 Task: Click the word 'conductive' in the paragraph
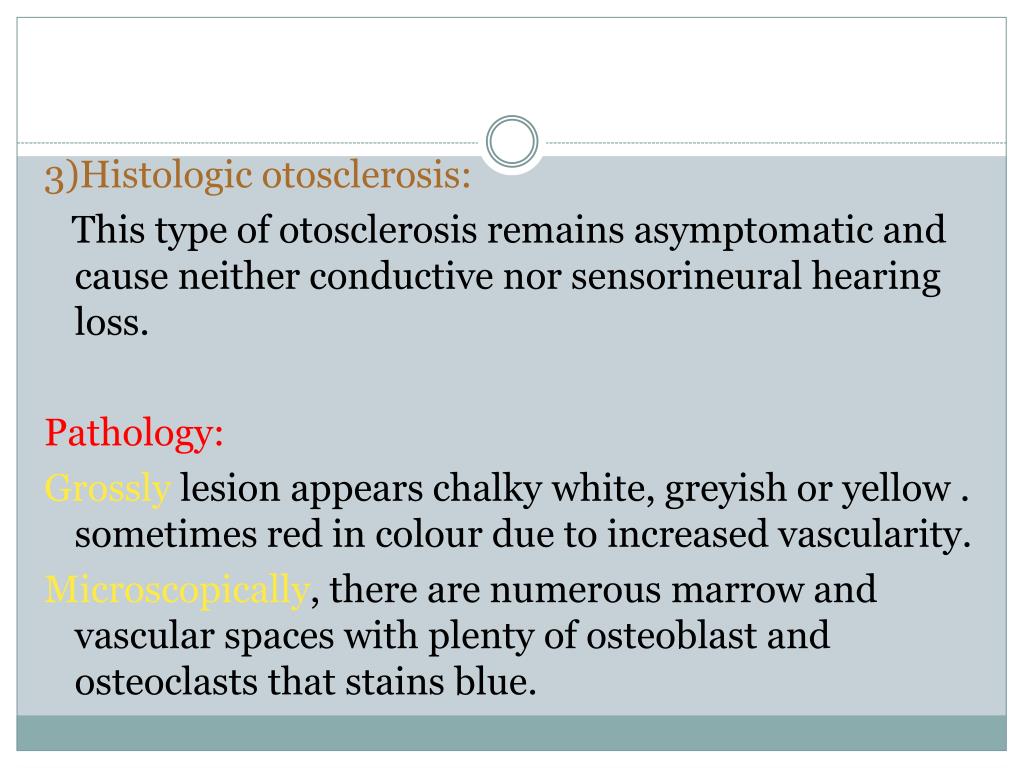[x=400, y=276]
